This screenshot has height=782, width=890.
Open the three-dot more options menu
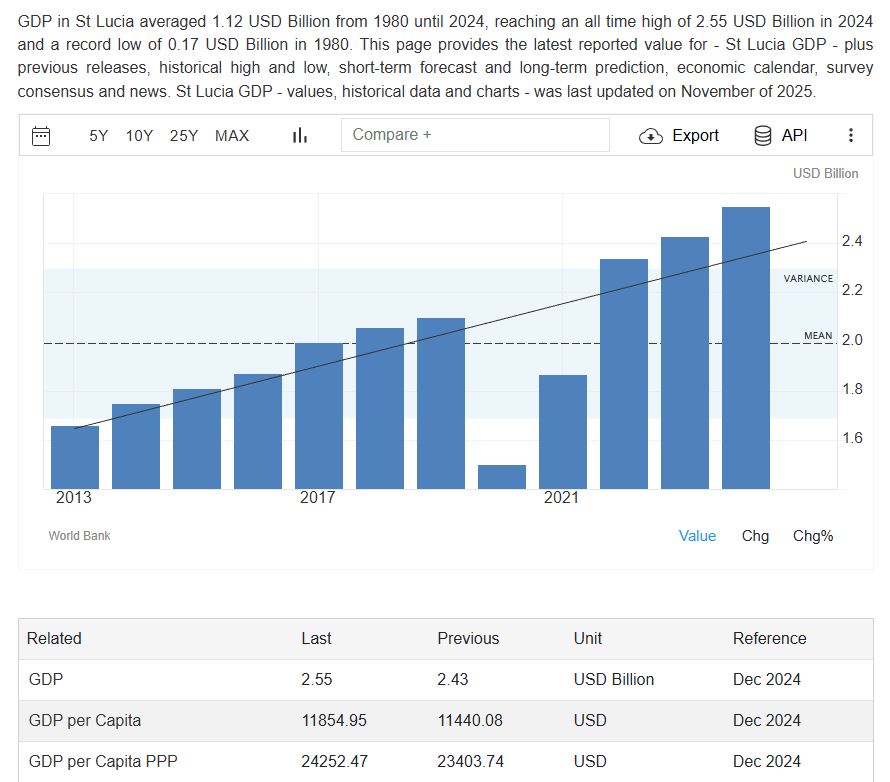[851, 136]
